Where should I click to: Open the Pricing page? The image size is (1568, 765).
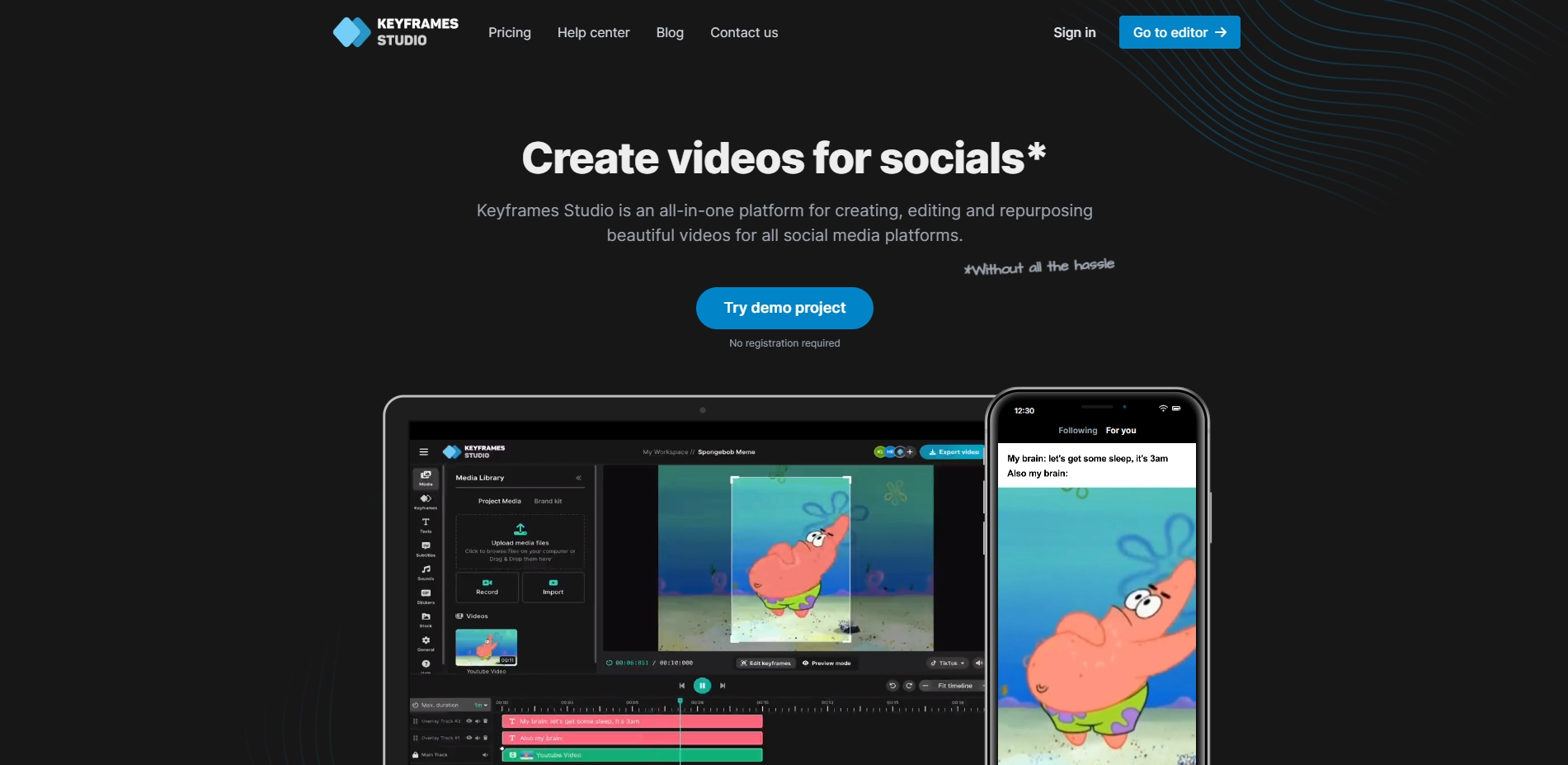509,32
